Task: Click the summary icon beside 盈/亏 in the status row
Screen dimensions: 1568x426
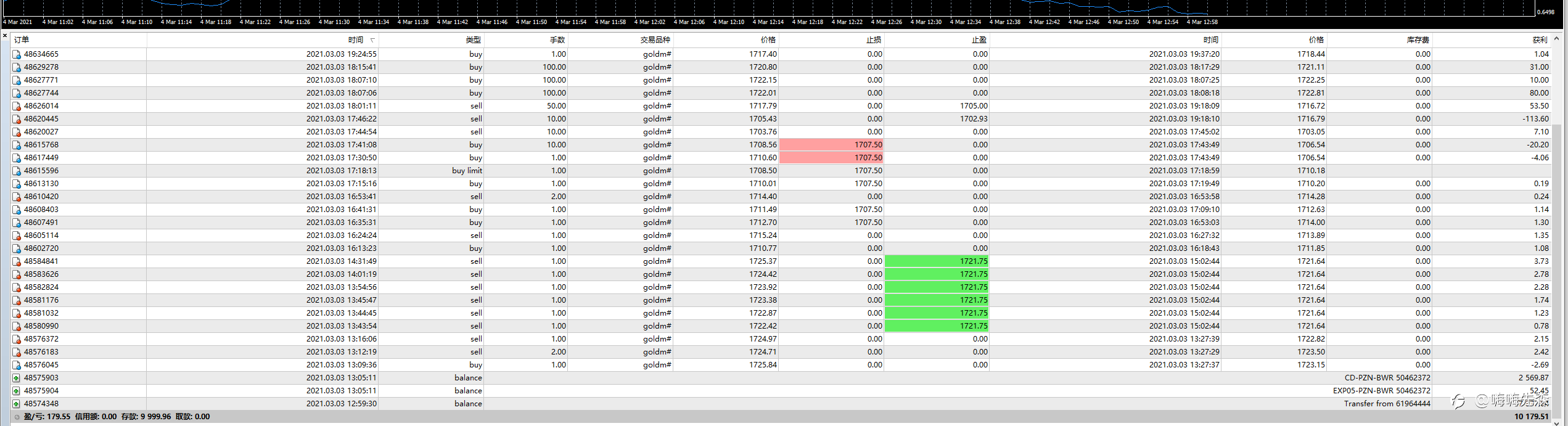Action: (17, 417)
